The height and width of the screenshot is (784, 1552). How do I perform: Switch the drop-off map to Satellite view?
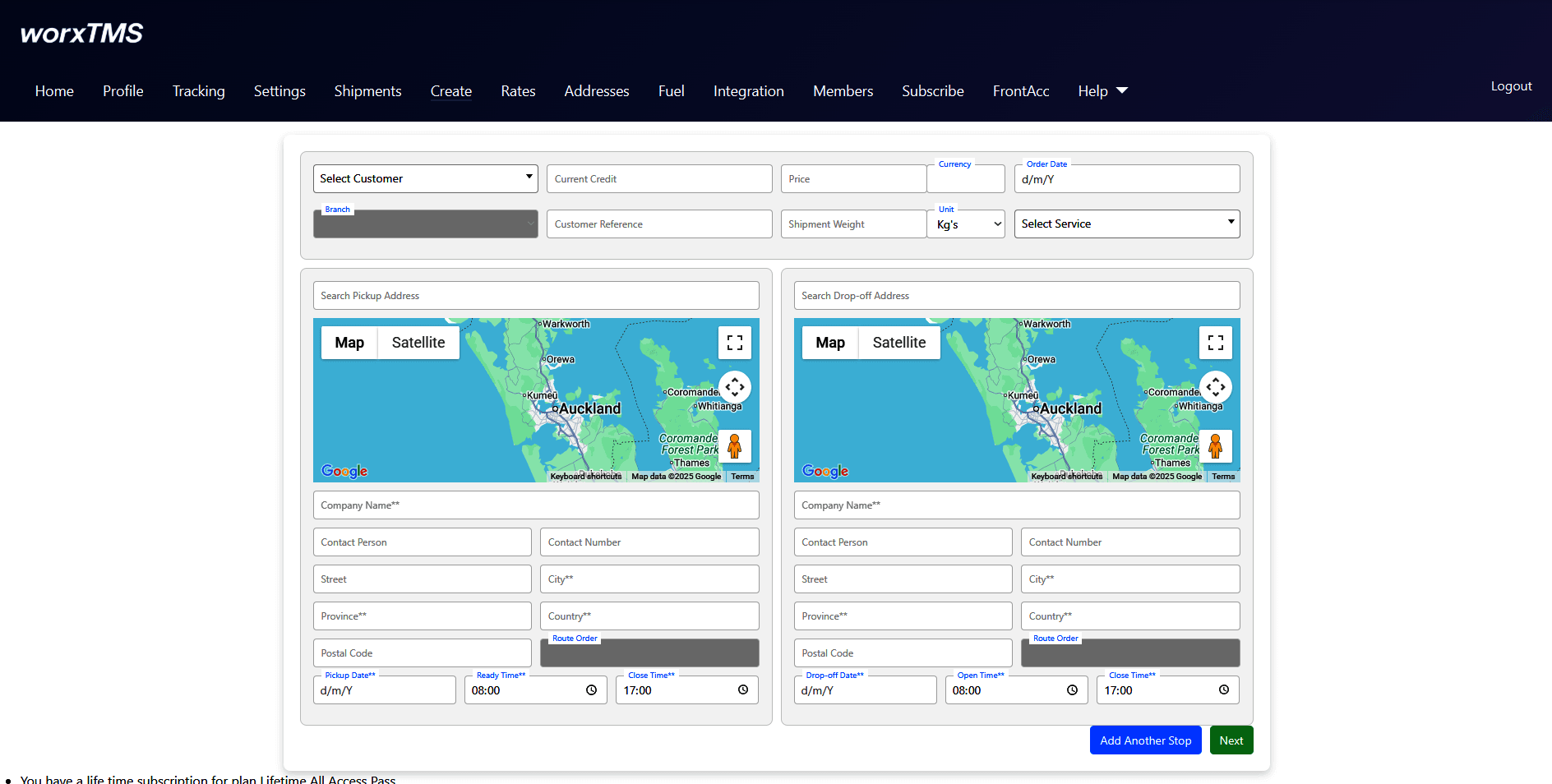(898, 343)
